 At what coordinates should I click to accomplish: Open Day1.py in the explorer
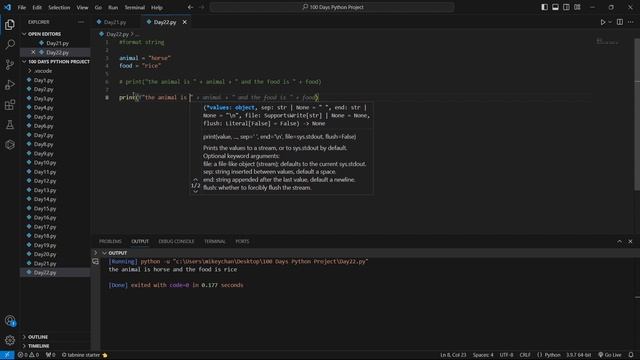[44, 80]
